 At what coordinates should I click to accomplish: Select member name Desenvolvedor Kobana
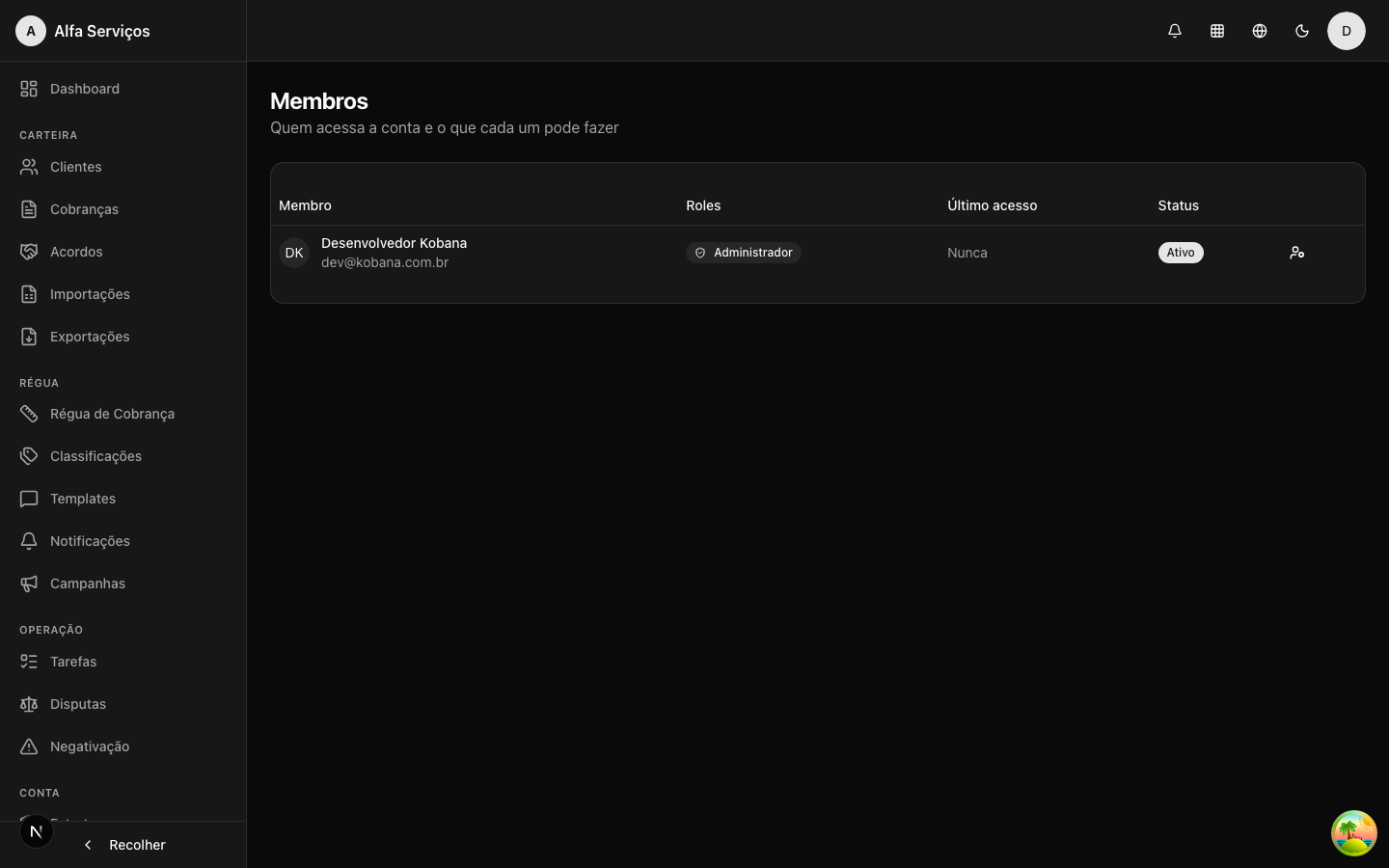(x=394, y=243)
